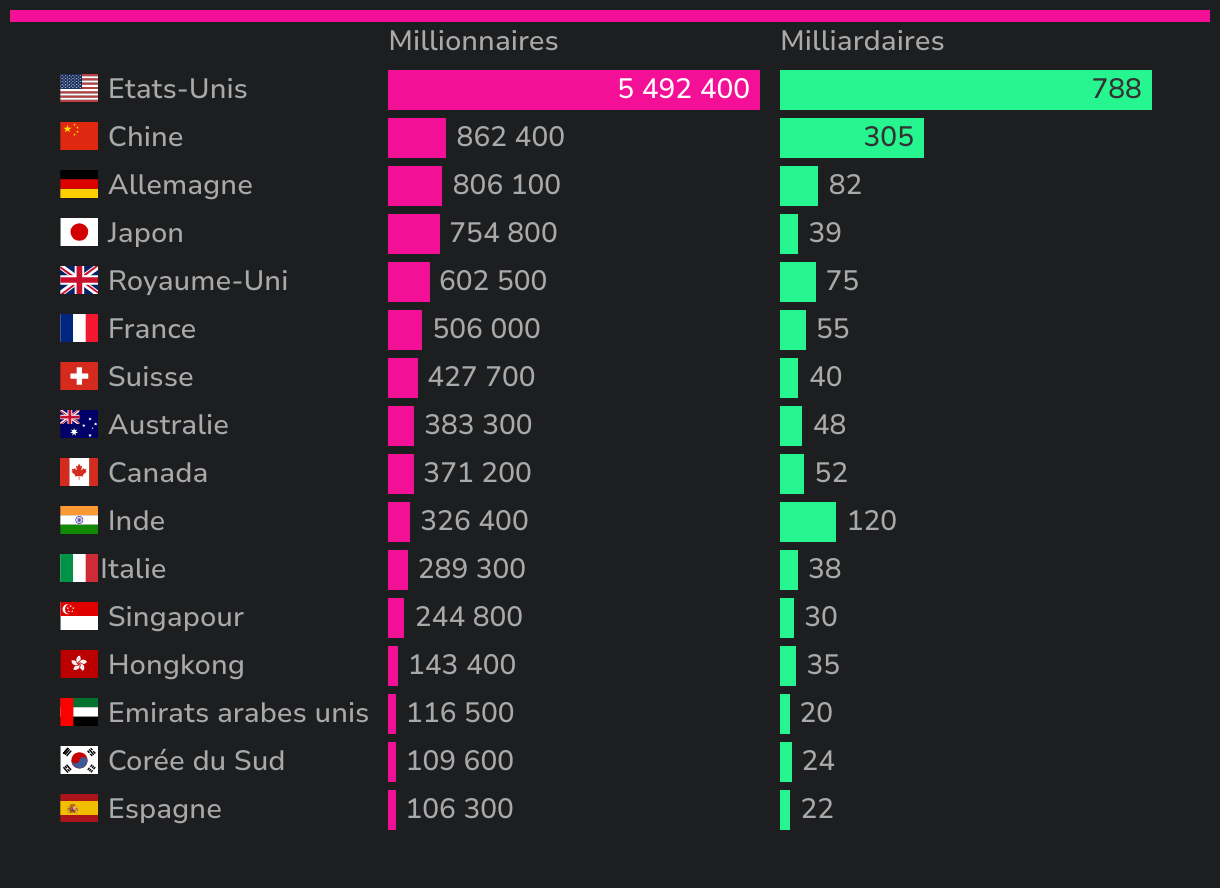This screenshot has height=888, width=1220.
Task: Click the Australia flag icon
Action: pos(79,424)
